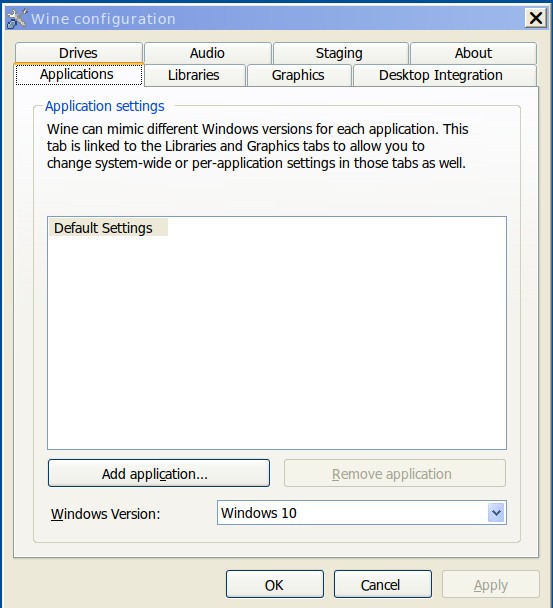Image resolution: width=553 pixels, height=608 pixels.
Task: Click the empty area of the applications list
Action: tap(277, 343)
